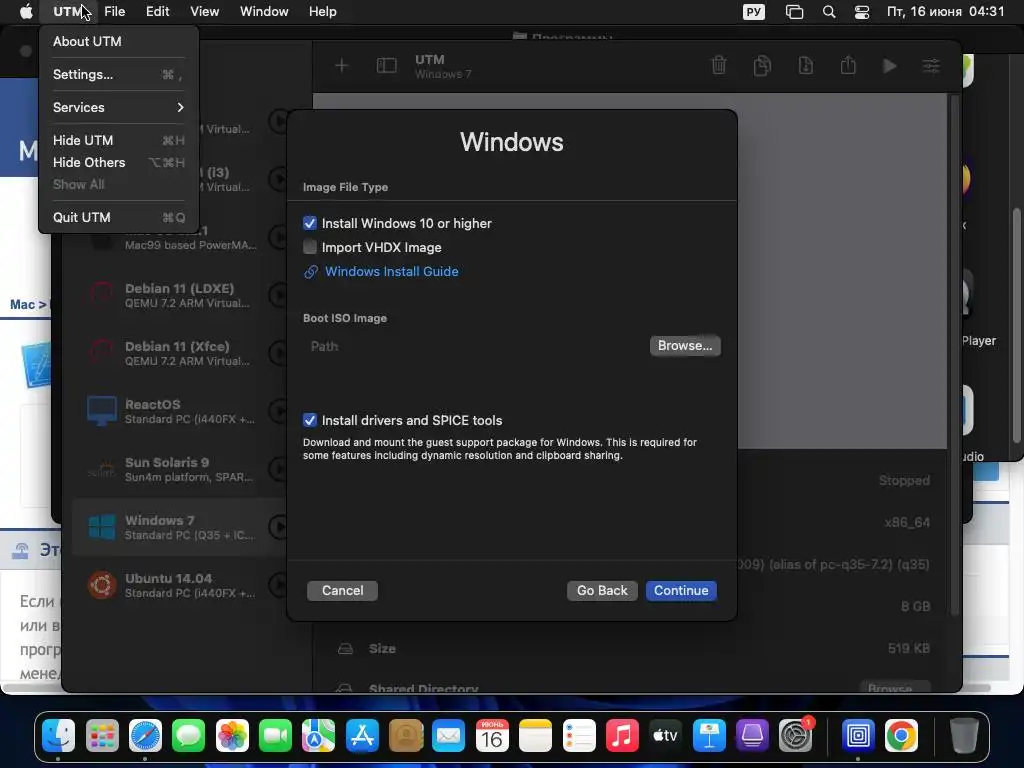Viewport: 1024px width, 768px height.
Task: Open the Help menu
Action: pos(323,12)
